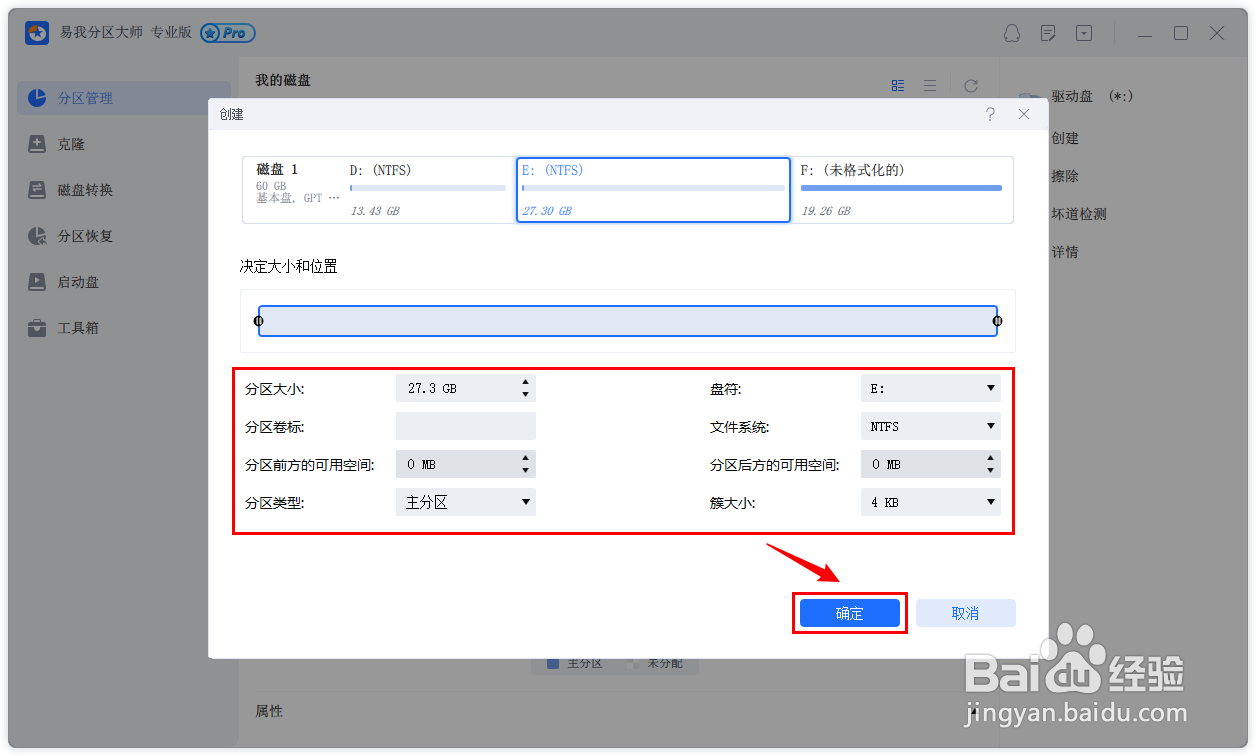The width and height of the screenshot is (1256, 756).
Task: Open the notification bell icon
Action: 1012,33
